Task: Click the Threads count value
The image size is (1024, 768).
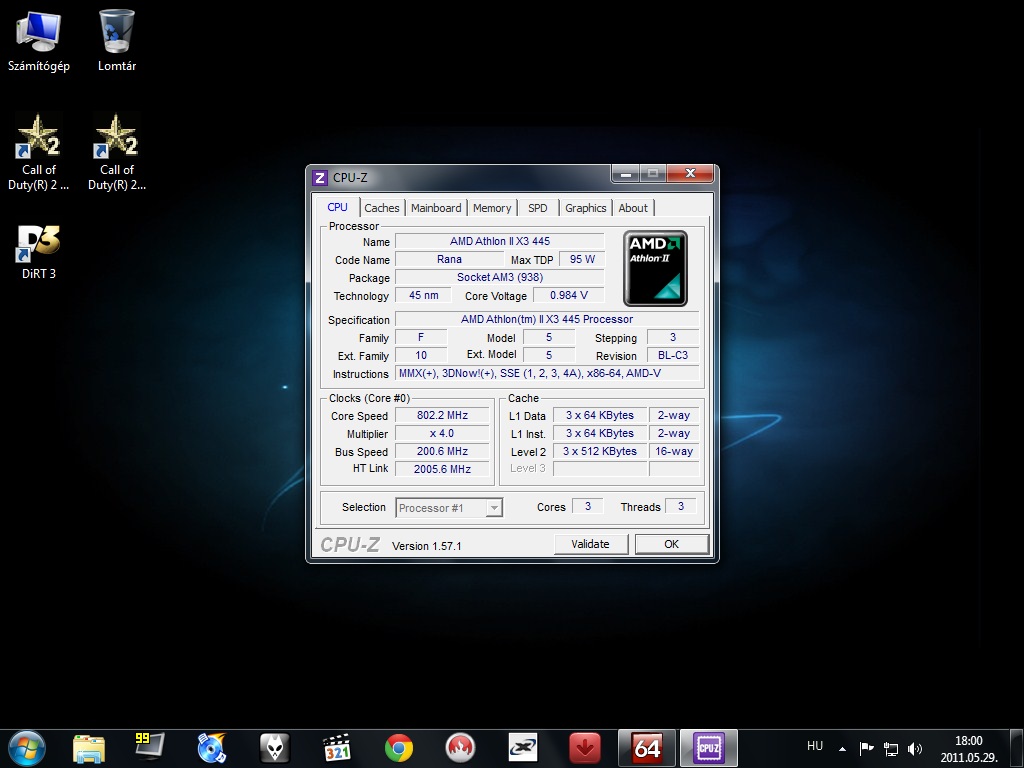Action: click(x=680, y=506)
